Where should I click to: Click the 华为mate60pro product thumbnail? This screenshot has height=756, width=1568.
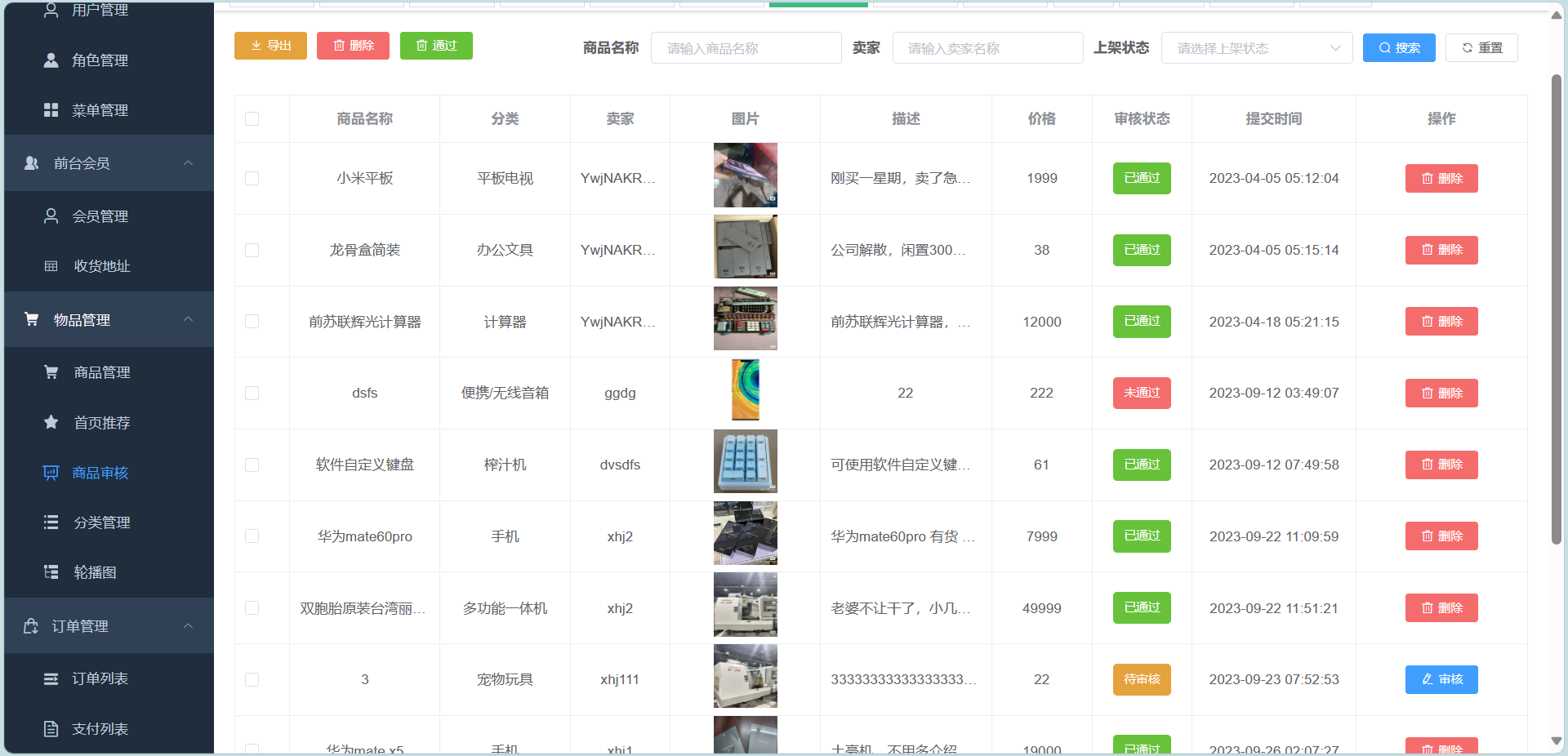745,533
